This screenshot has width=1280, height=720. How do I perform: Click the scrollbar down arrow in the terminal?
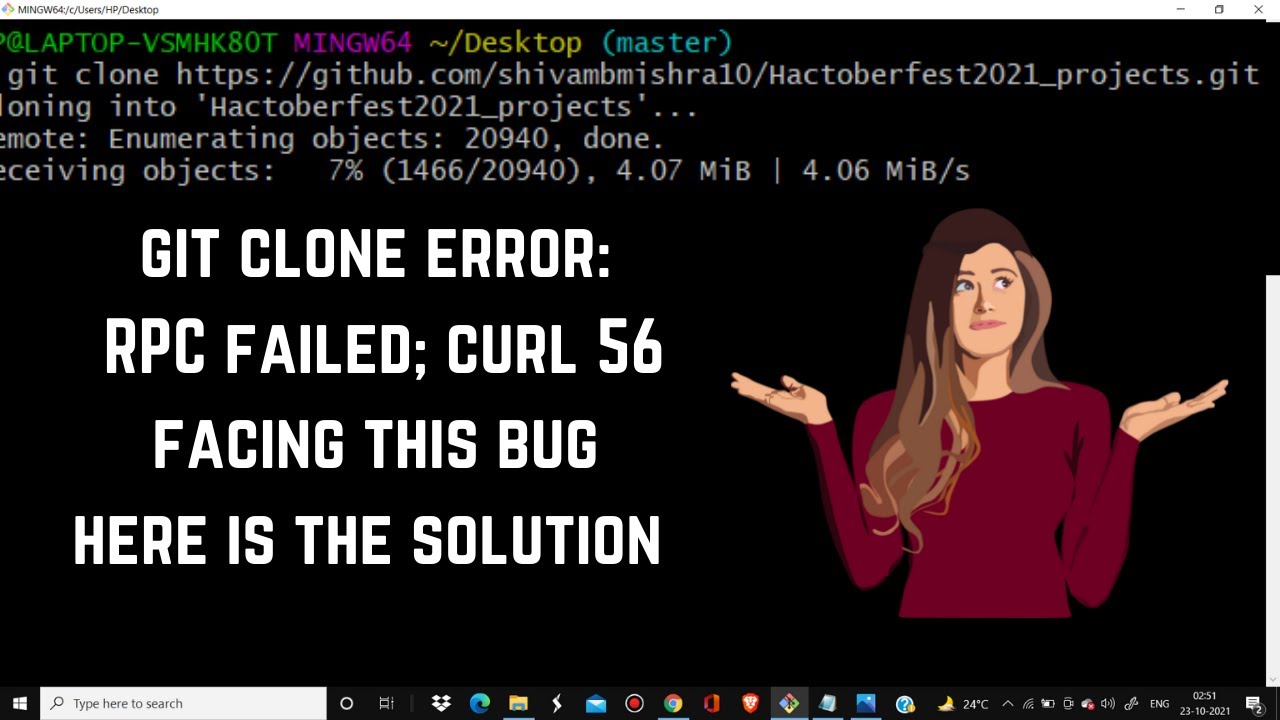[x=1273, y=680]
